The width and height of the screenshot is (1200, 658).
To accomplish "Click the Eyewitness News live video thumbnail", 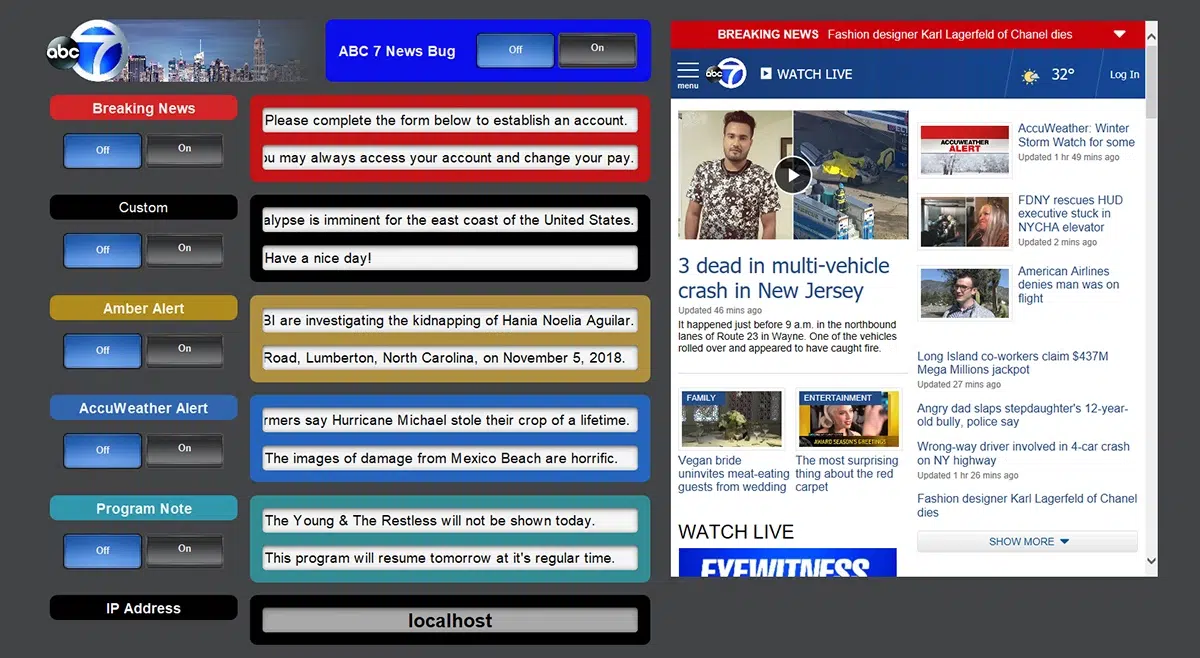I will 787,562.
